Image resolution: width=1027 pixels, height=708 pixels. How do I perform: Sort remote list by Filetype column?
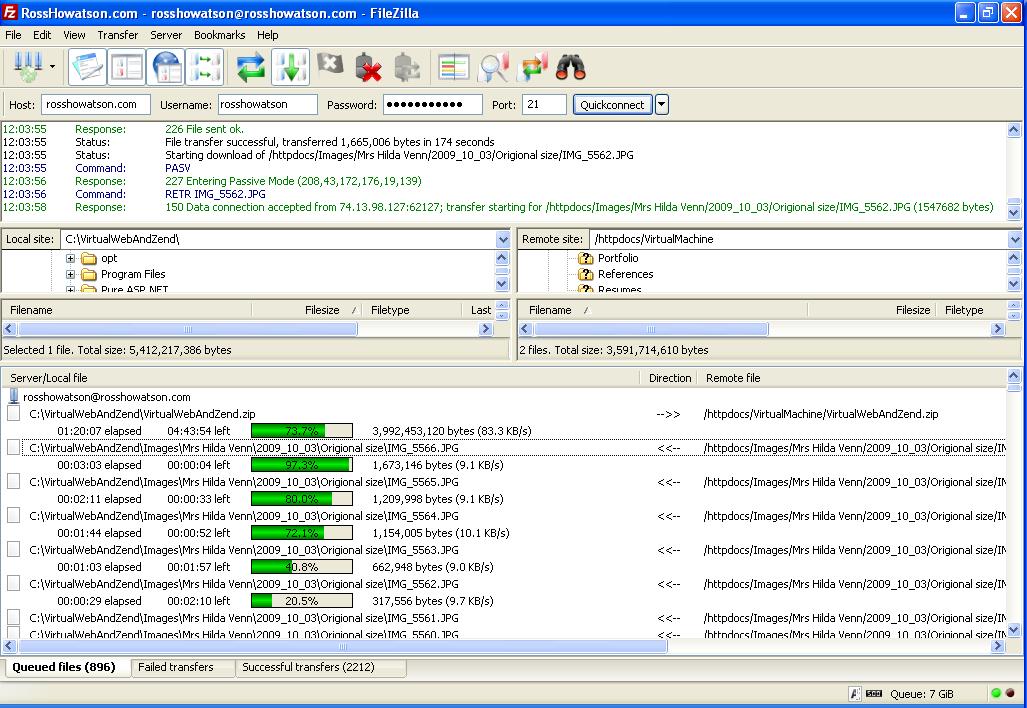click(x=971, y=310)
